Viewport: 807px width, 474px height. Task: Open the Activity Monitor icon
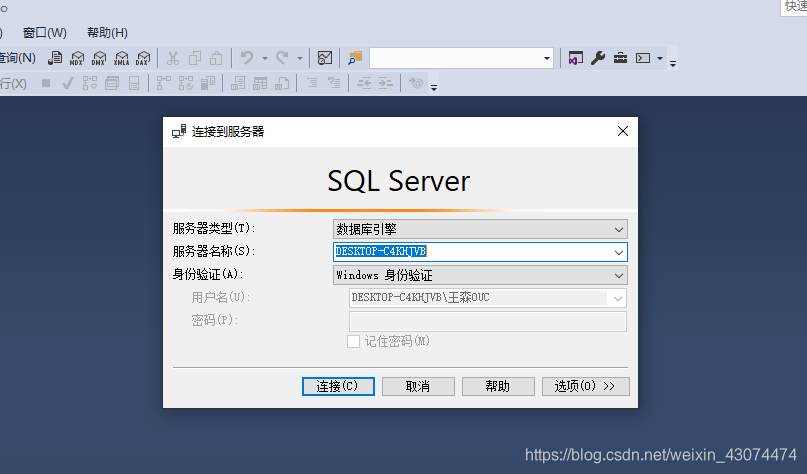pos(325,58)
